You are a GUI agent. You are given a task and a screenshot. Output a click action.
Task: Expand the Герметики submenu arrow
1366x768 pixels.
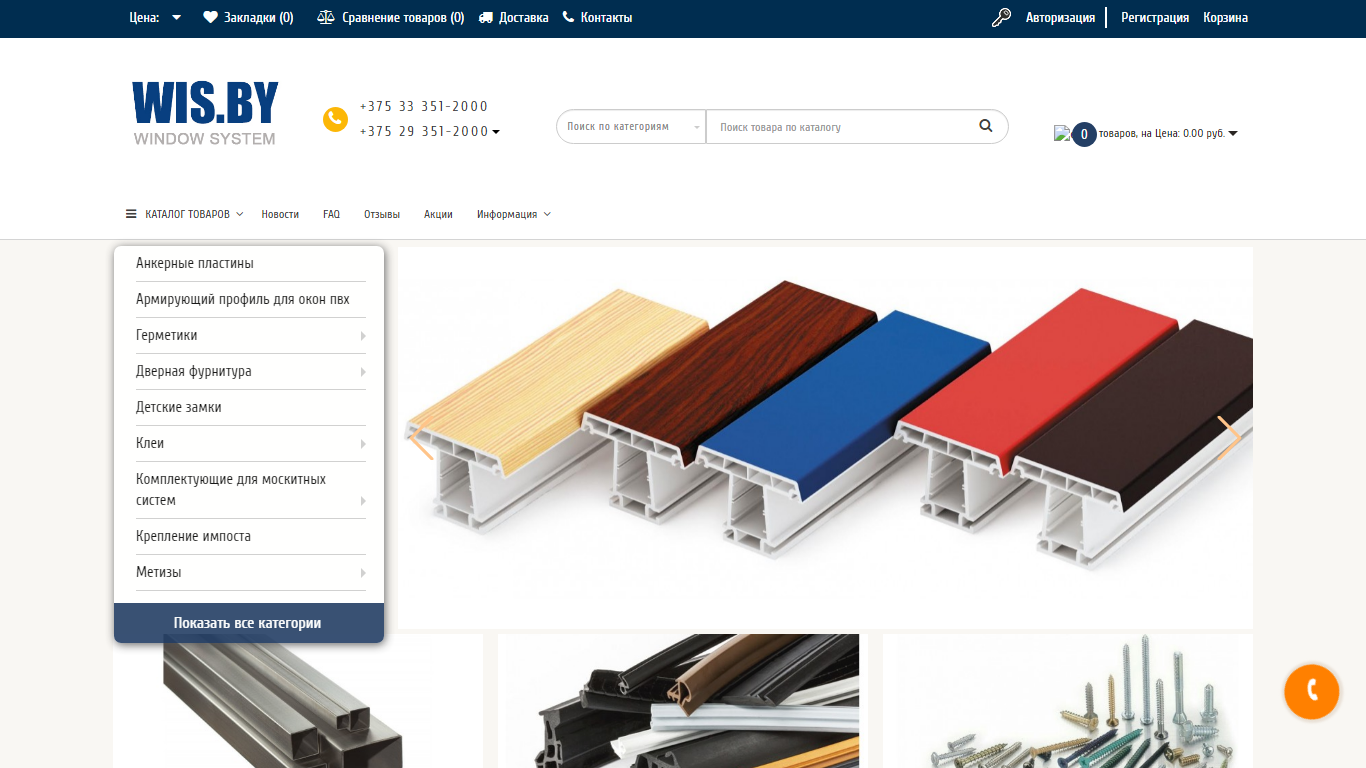click(x=363, y=336)
